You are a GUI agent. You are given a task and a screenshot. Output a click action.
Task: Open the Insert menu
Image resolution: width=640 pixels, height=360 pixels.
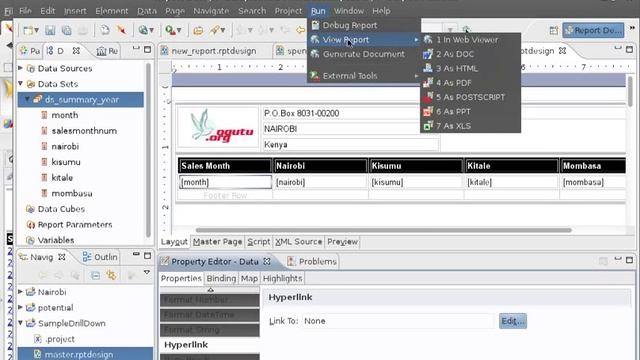[x=75, y=11]
